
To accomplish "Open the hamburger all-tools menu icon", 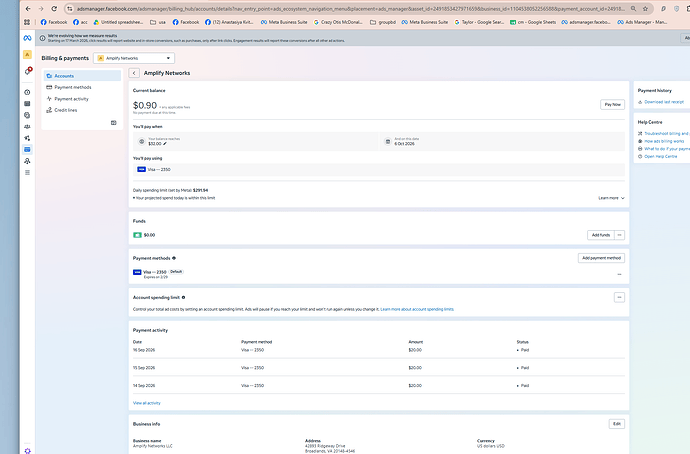I will point(27,172).
